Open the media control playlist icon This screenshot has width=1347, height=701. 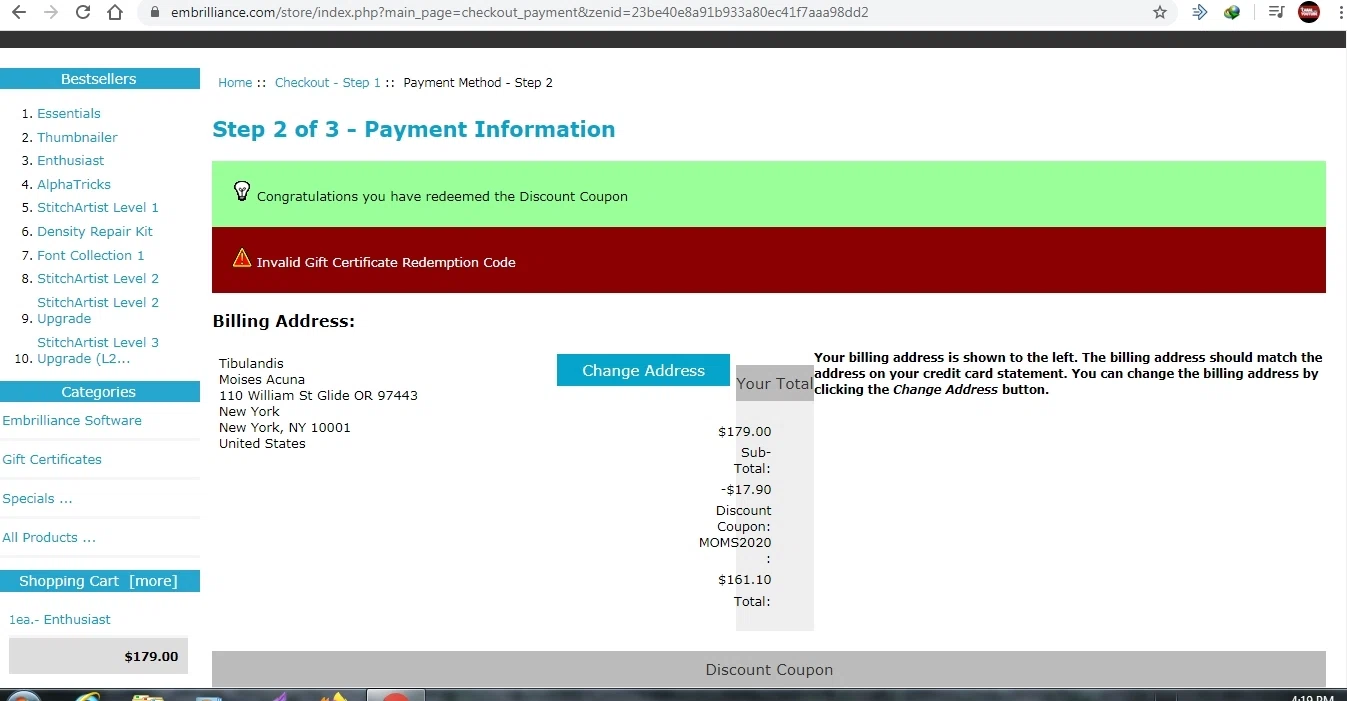click(x=1276, y=13)
